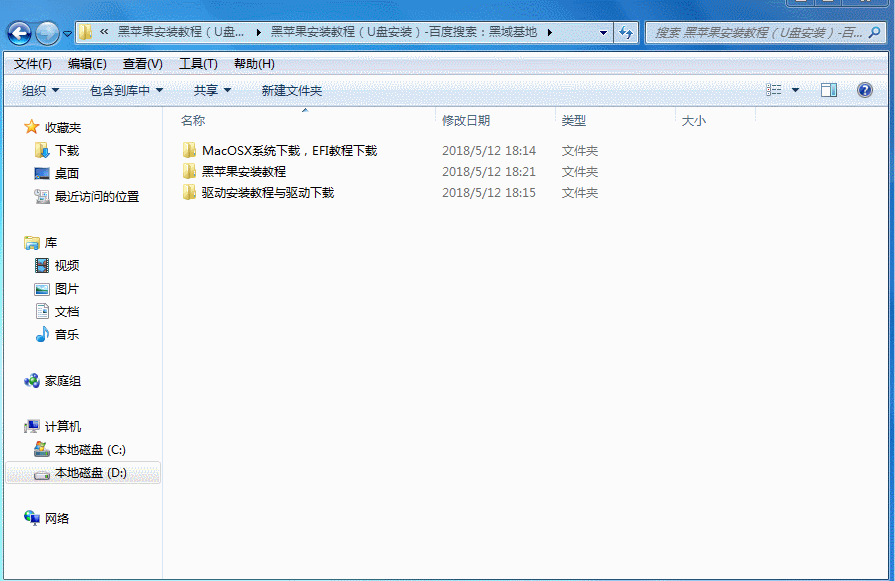Sort files by the 名称 column
Screen dimensions: 895x581
point(193,120)
